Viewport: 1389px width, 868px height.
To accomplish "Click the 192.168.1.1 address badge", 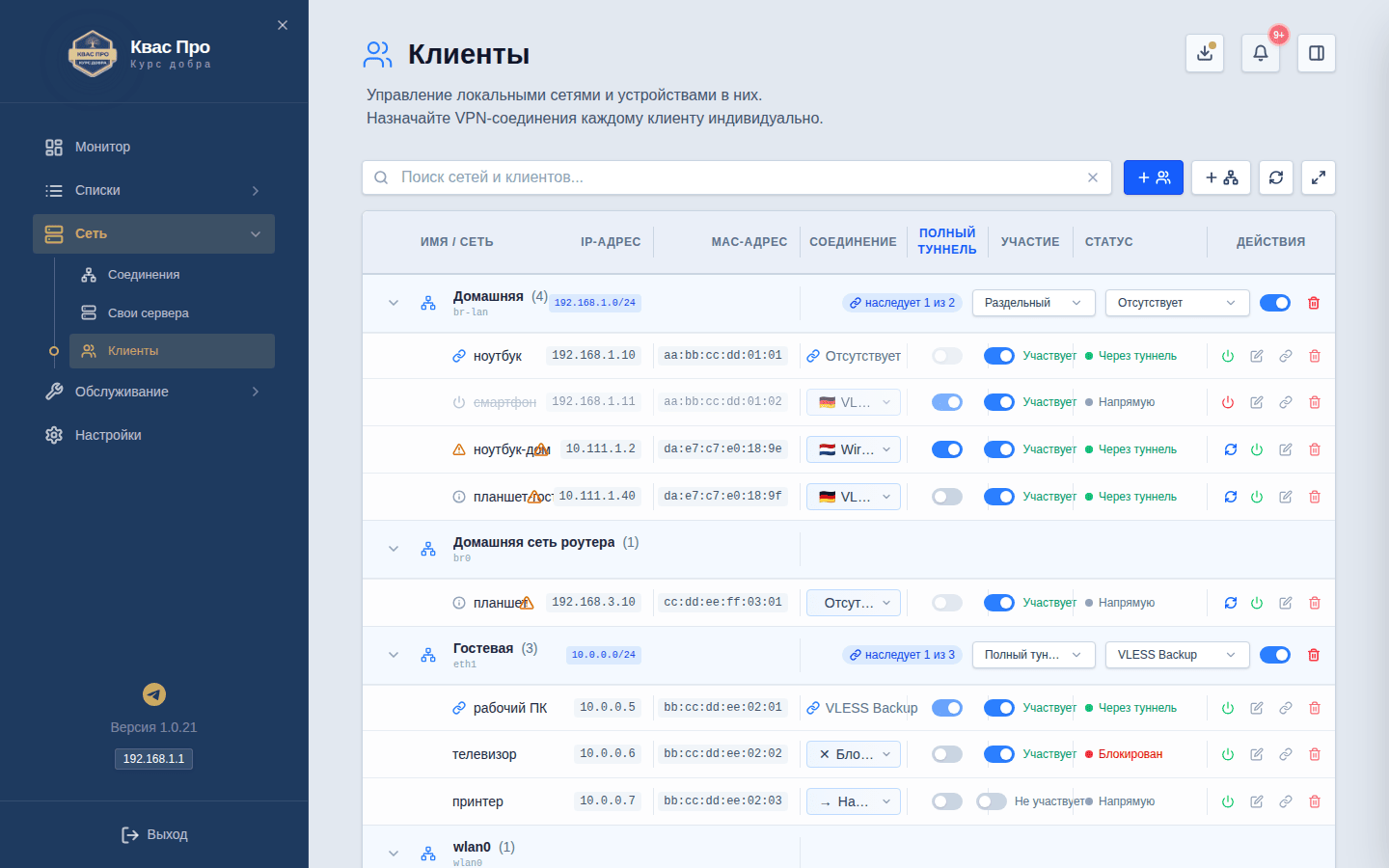I will [153, 759].
